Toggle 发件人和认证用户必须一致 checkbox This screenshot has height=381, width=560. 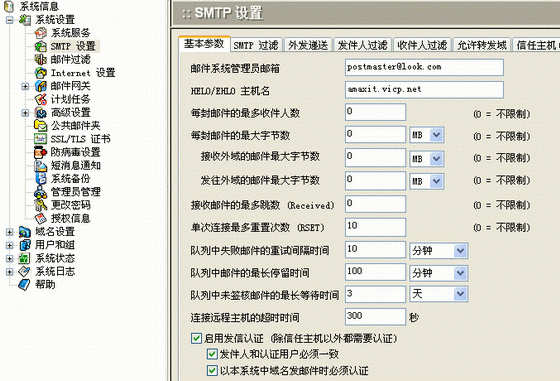coord(212,354)
